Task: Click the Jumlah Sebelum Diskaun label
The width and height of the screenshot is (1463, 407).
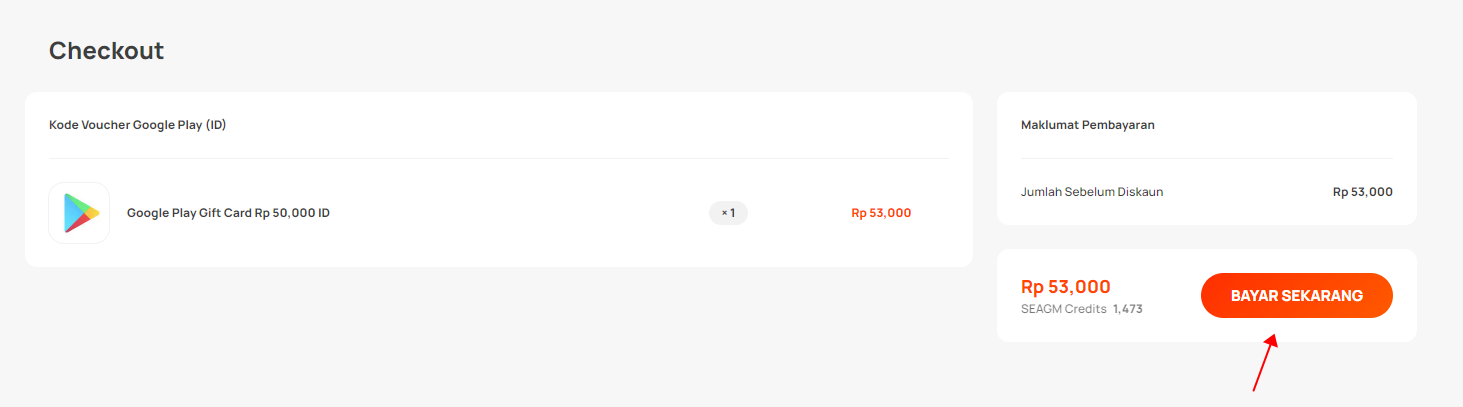Action: pos(1092,192)
